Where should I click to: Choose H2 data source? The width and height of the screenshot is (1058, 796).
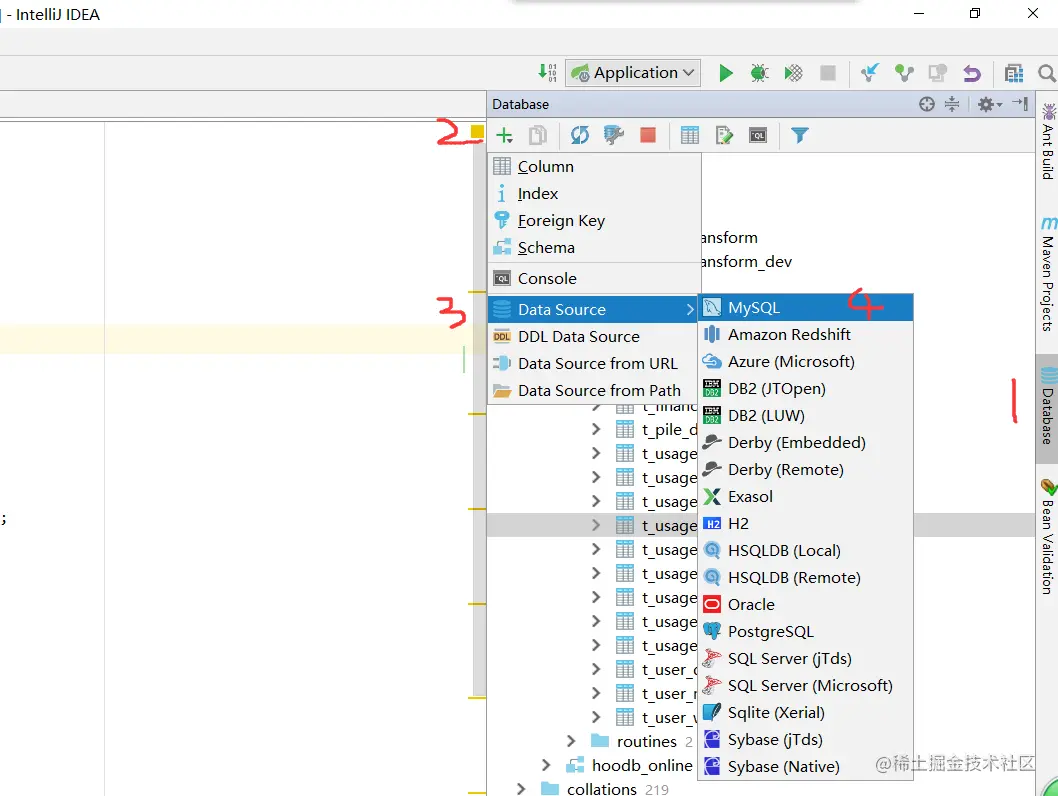point(806,523)
